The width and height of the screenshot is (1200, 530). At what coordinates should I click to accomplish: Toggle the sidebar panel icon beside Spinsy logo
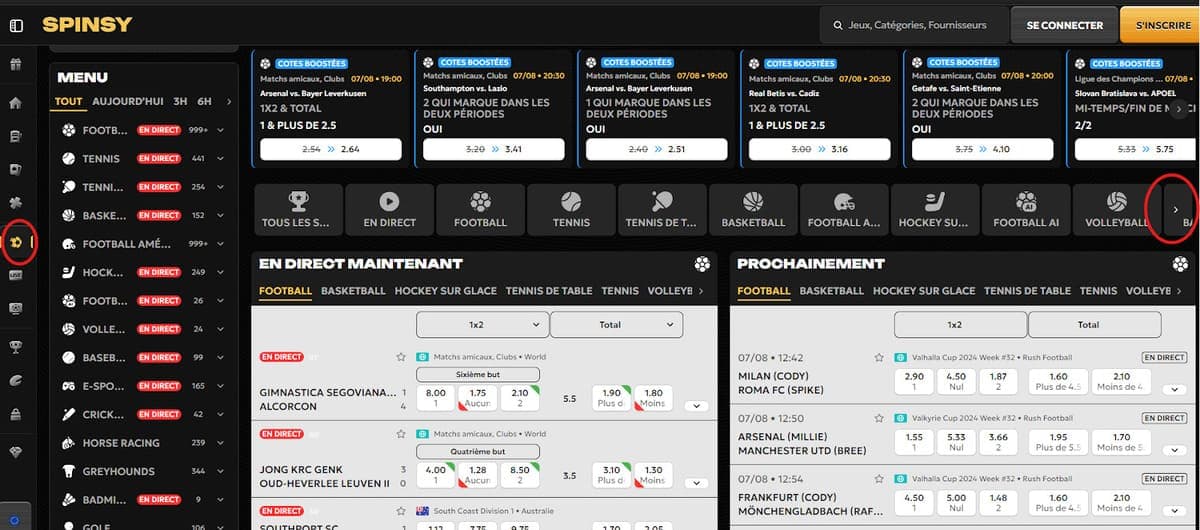coord(16,25)
